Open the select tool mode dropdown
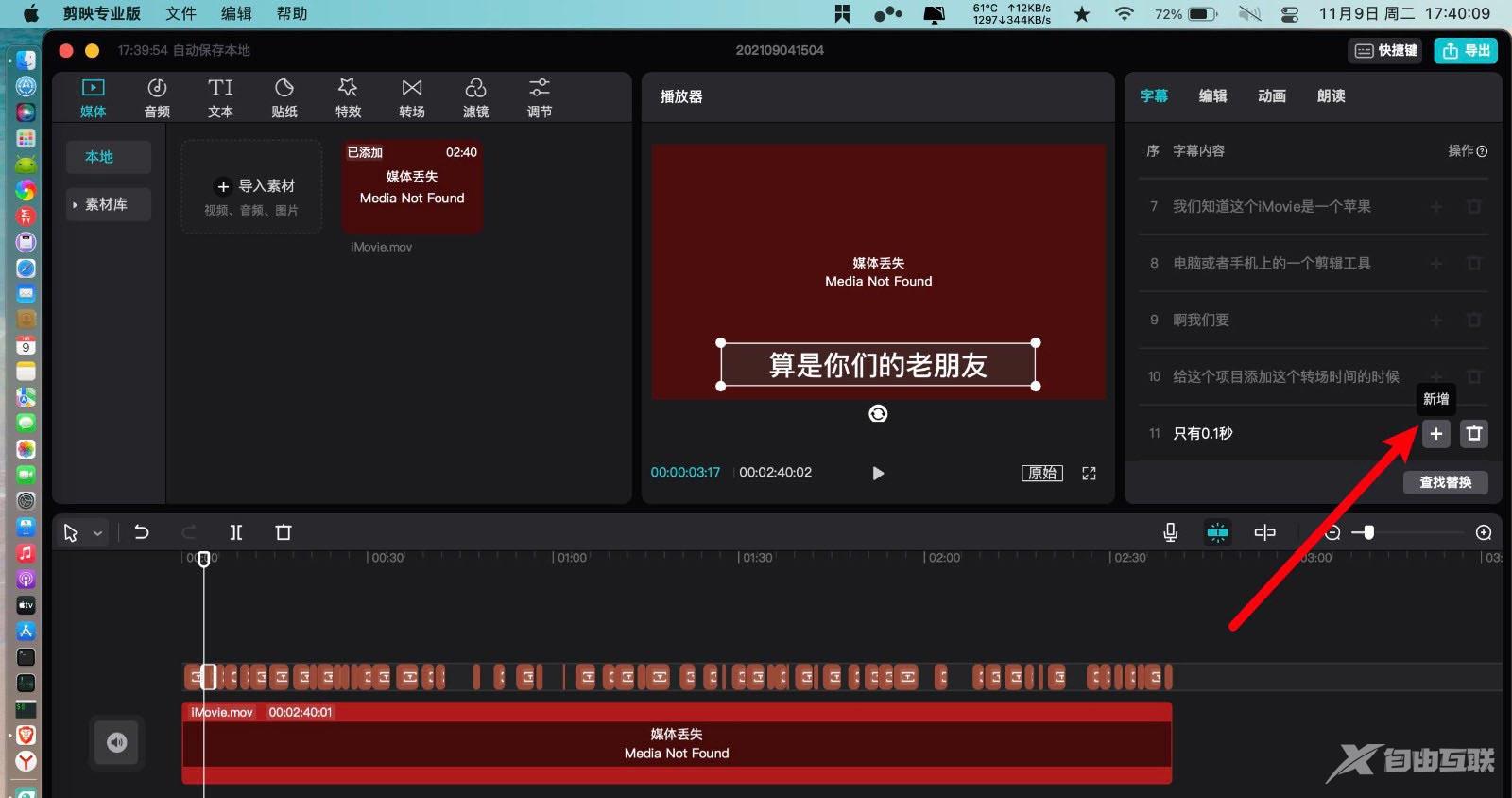1512x798 pixels. (97, 533)
